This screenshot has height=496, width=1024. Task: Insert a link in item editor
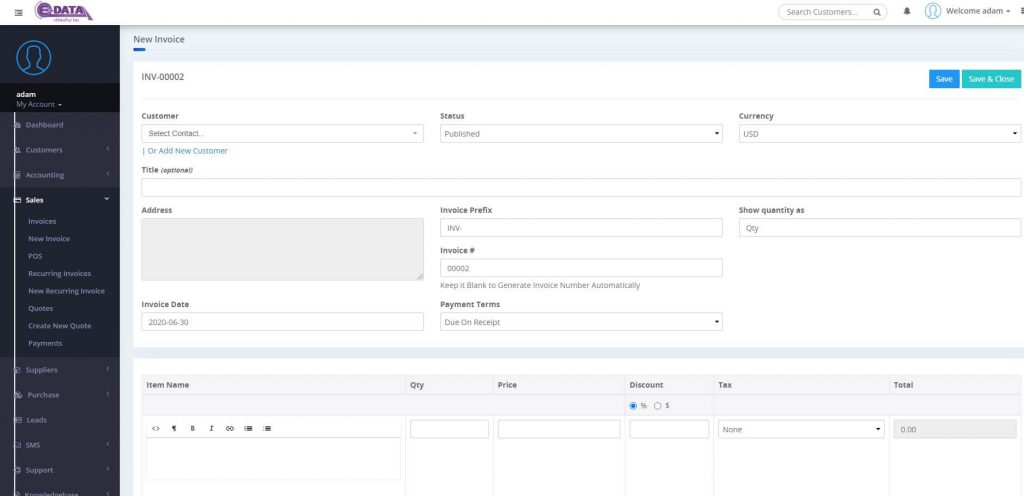pos(229,428)
